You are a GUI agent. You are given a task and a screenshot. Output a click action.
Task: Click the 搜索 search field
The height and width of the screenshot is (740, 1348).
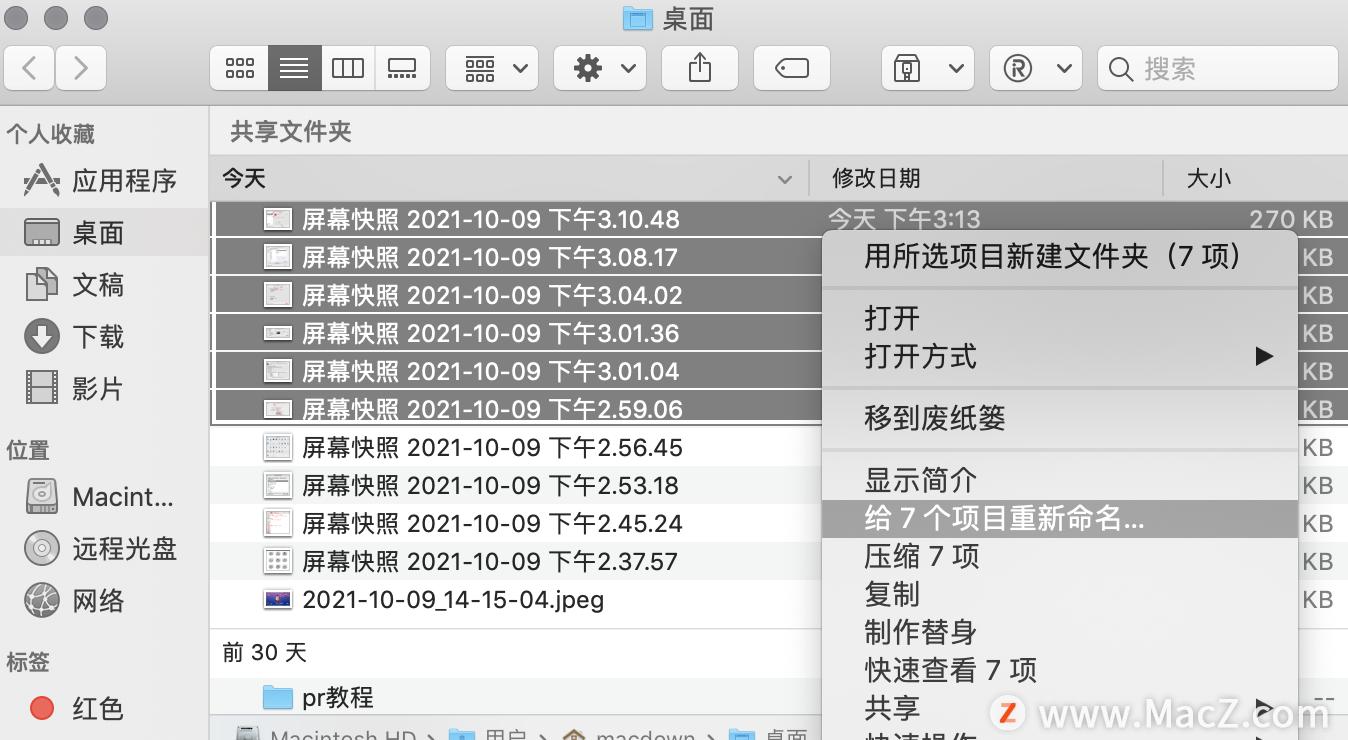click(1216, 68)
